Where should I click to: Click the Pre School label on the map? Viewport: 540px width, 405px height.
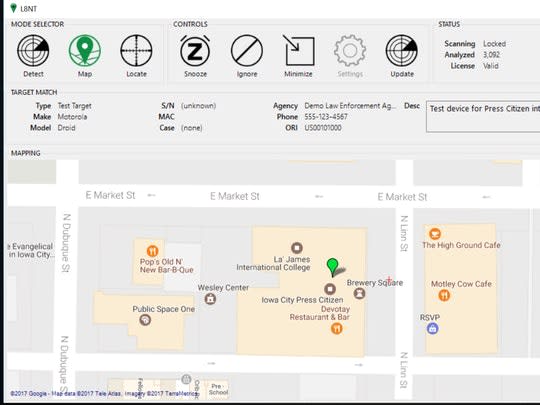coord(218,389)
